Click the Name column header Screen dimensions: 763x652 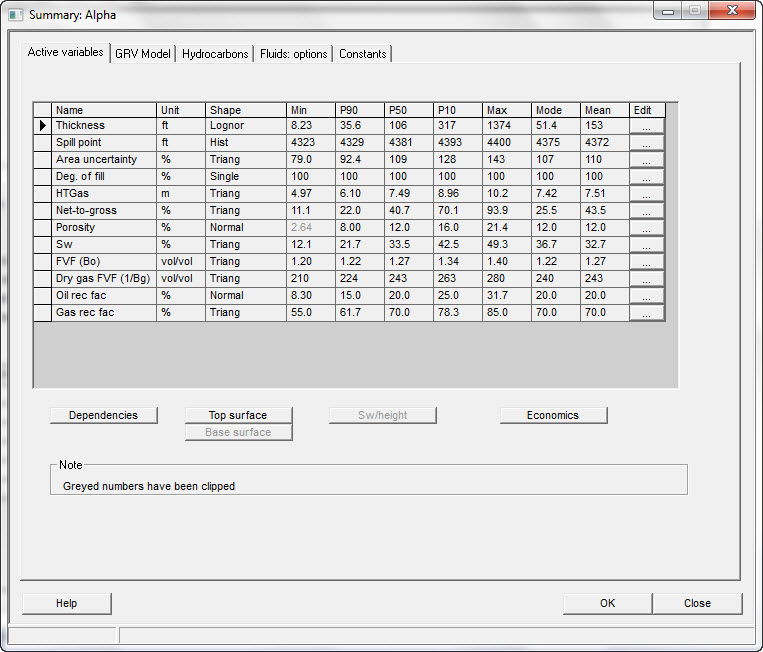coord(104,110)
